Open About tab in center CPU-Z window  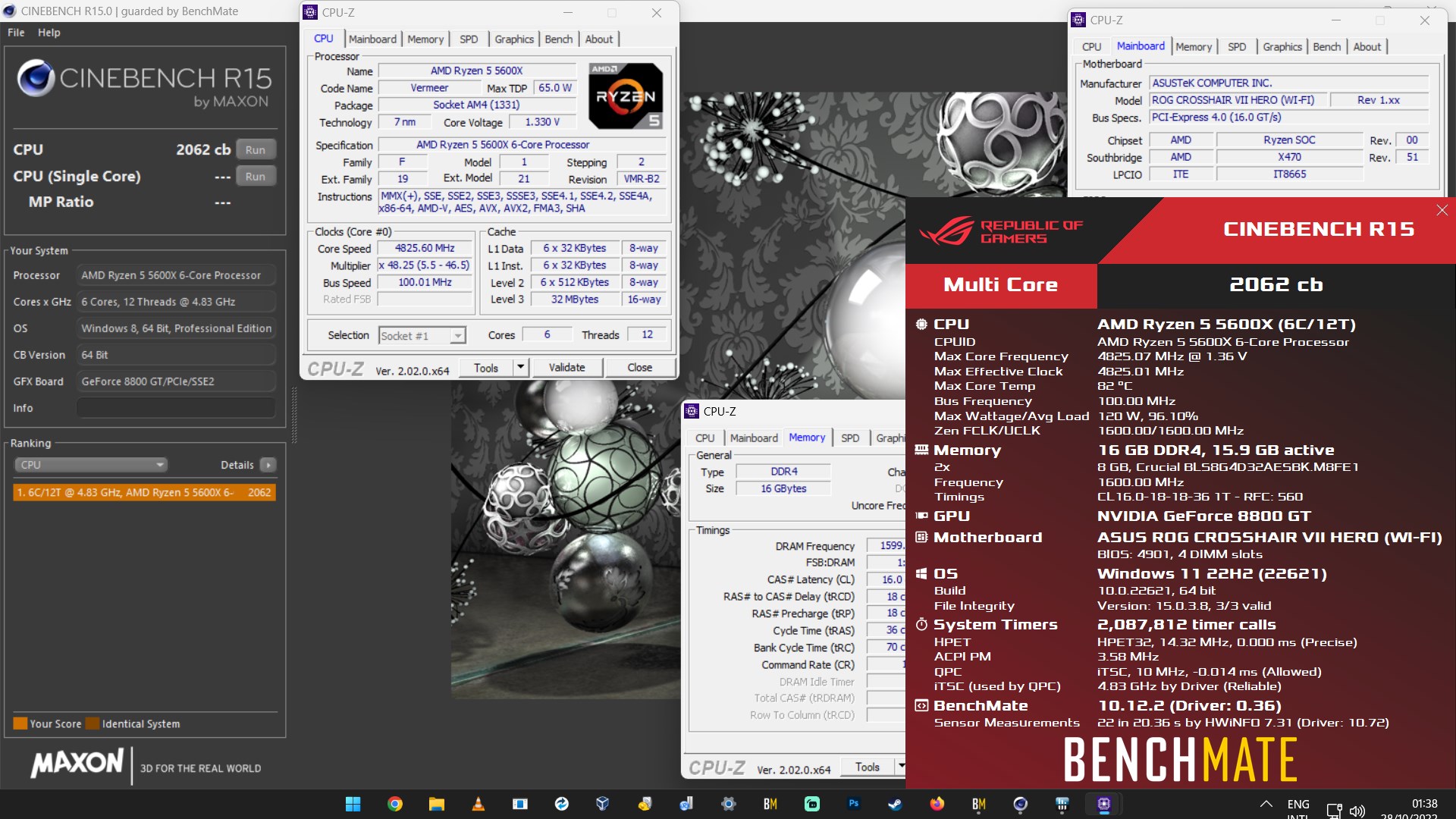point(598,39)
